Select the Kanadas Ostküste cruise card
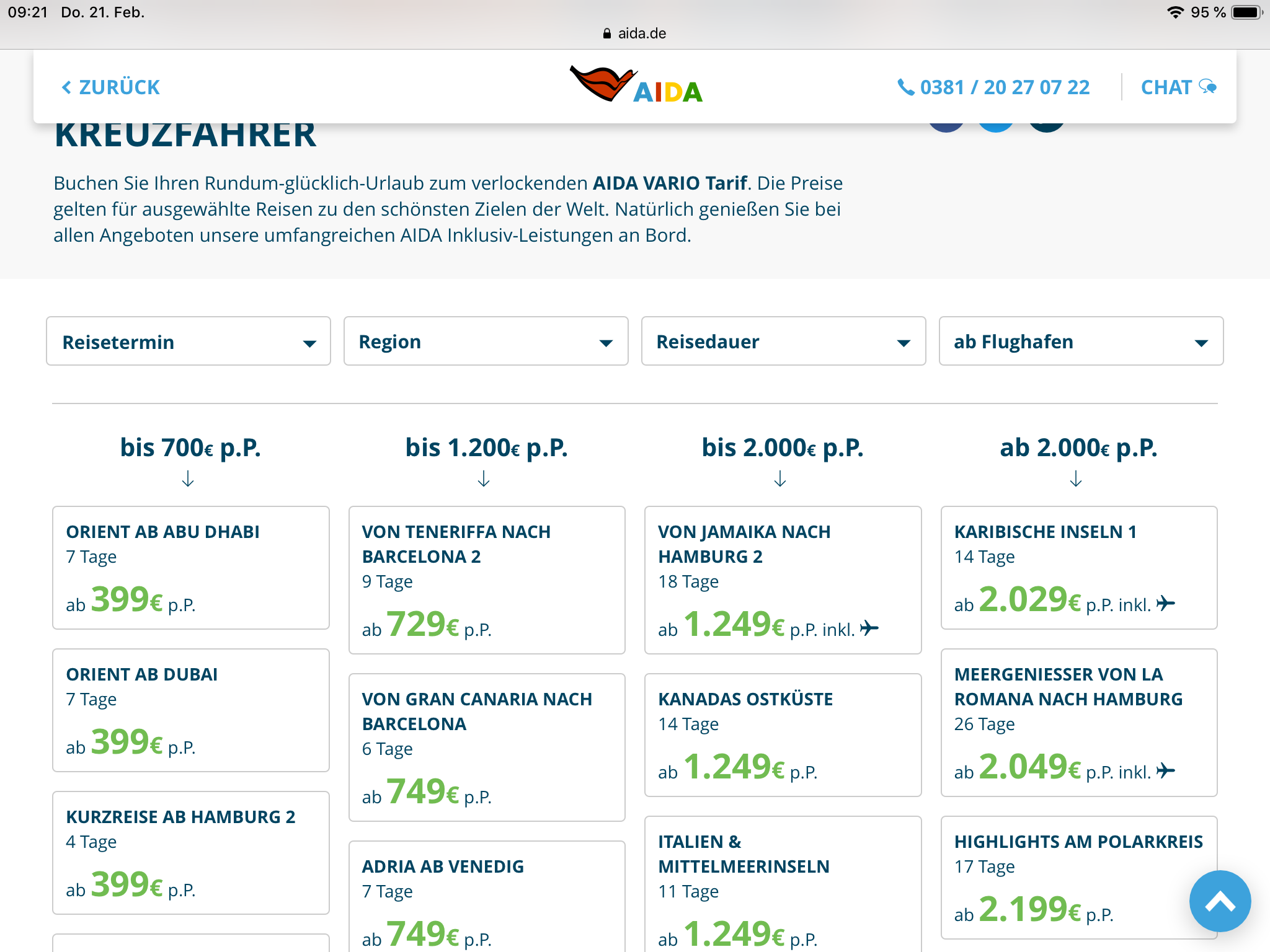This screenshot has height=952, width=1270. tap(783, 734)
